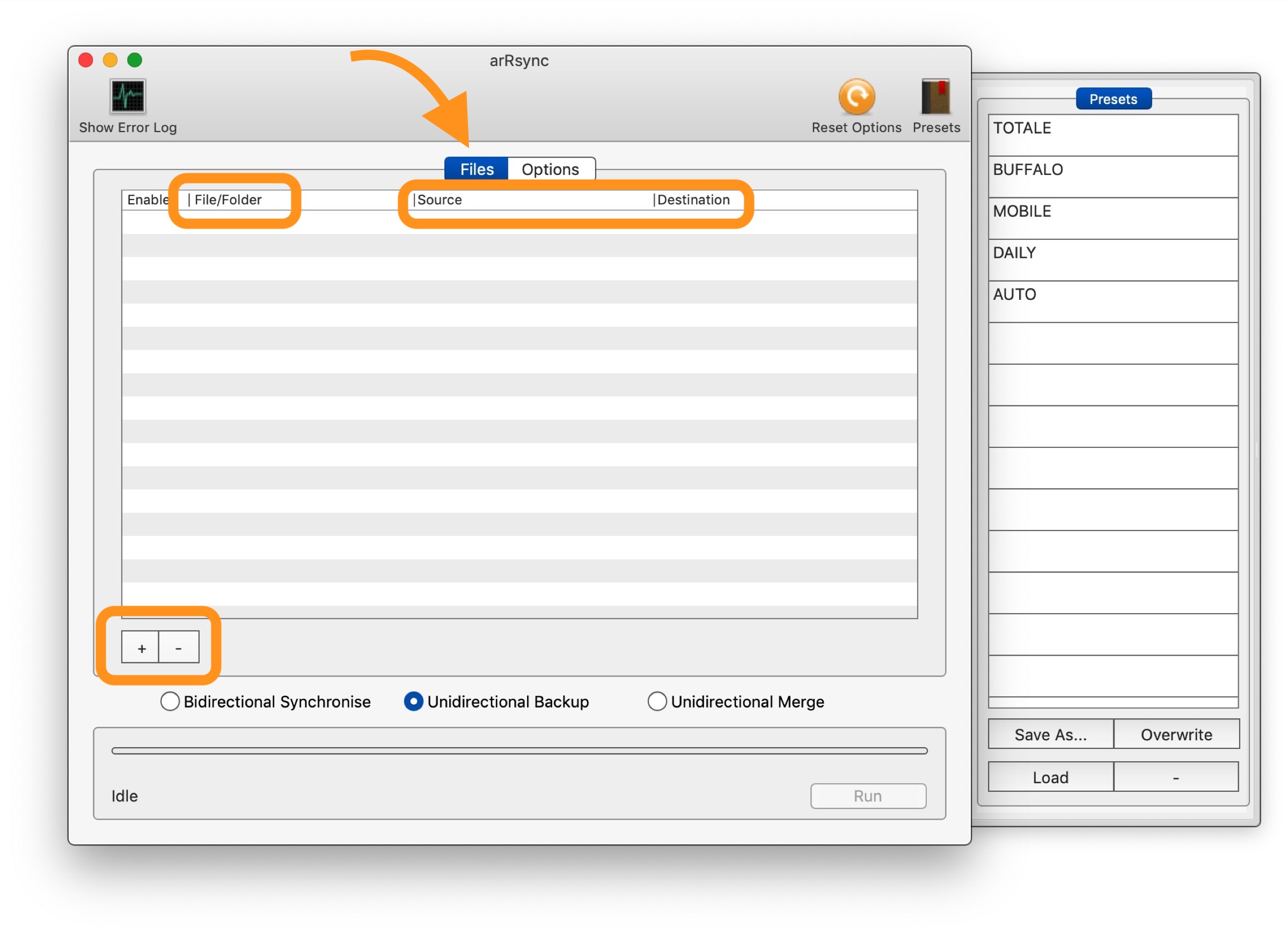Select Unidirectional Backup mode
Image resolution: width=1288 pixels, height=935 pixels.
coord(413,702)
